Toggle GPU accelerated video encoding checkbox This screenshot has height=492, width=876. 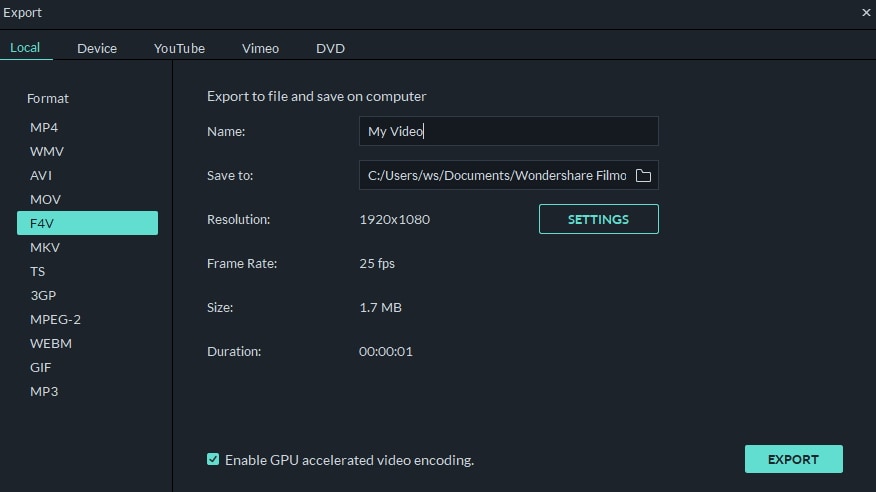tap(213, 459)
